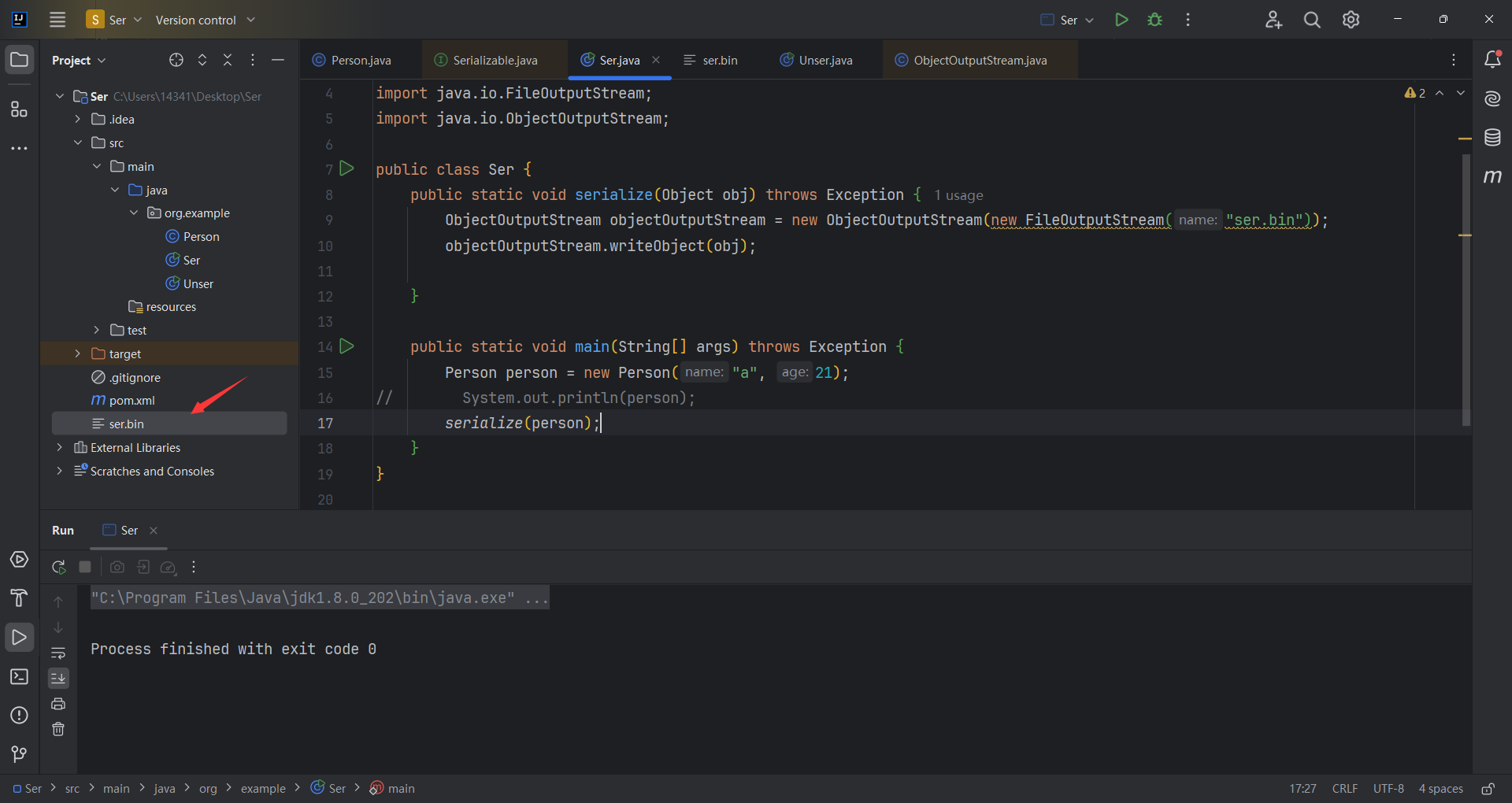The image size is (1512, 803).
Task: Select opened file in Project tree
Action: [x=176, y=60]
